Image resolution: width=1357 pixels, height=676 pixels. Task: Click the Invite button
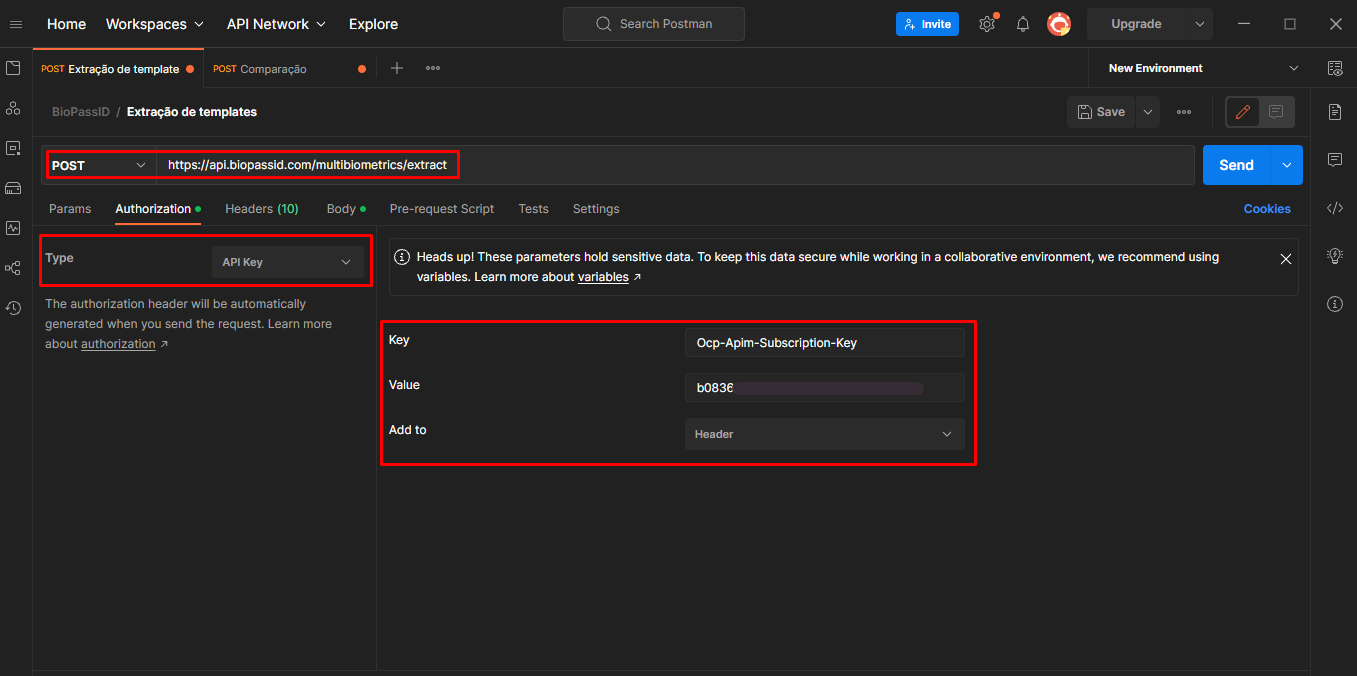tap(927, 24)
